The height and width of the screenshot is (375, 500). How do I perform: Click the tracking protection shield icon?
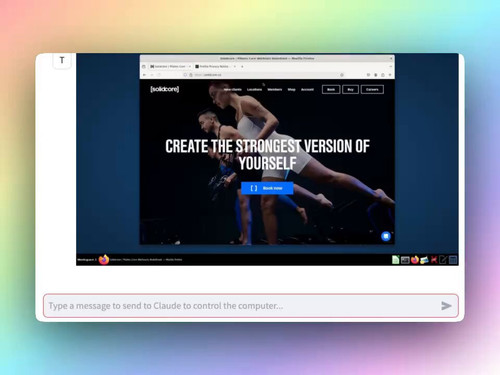pos(185,75)
